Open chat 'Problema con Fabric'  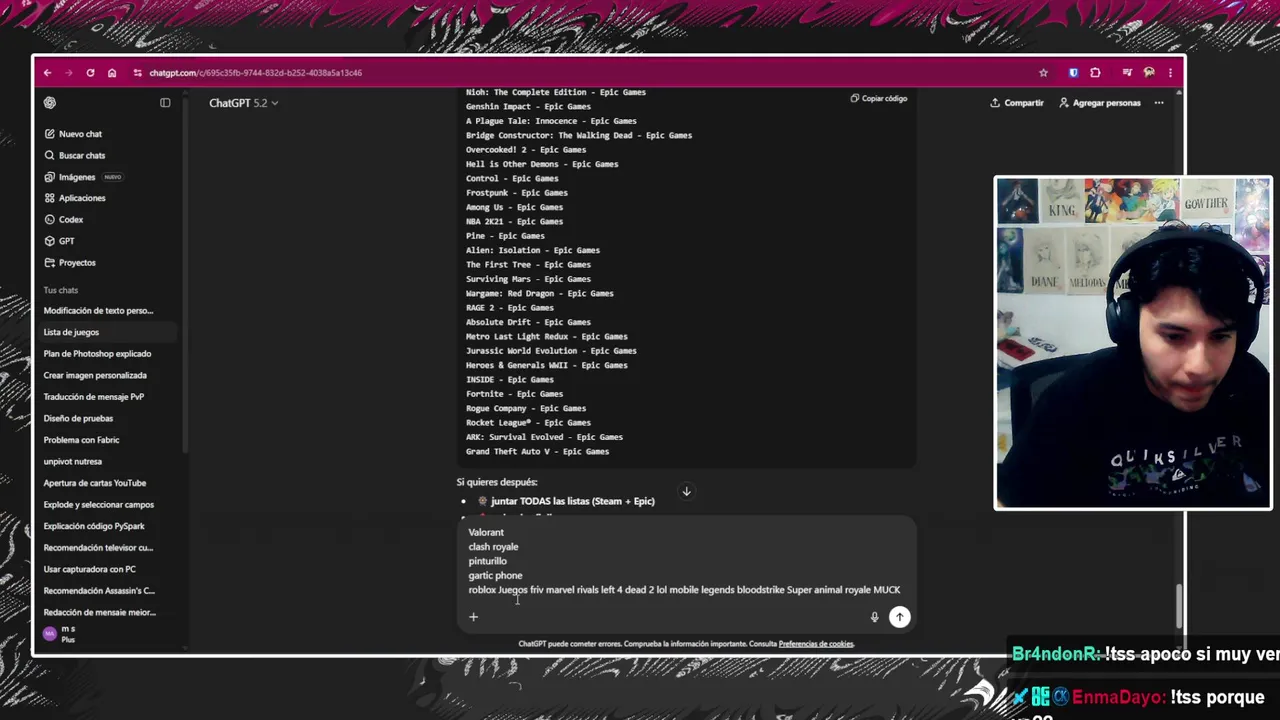(81, 440)
